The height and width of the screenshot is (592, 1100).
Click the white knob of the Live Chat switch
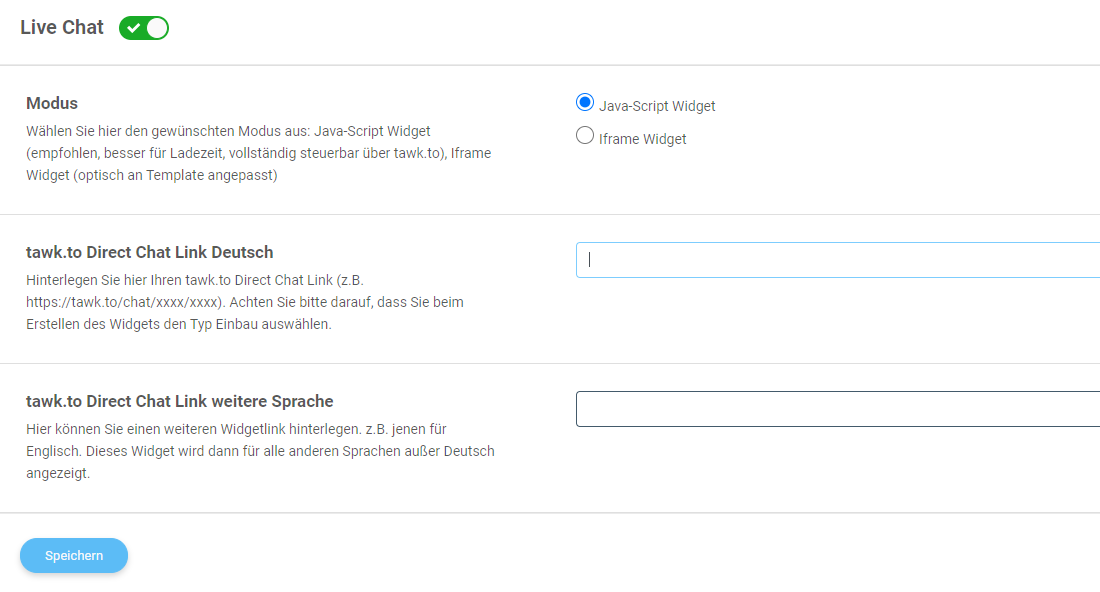click(x=156, y=28)
